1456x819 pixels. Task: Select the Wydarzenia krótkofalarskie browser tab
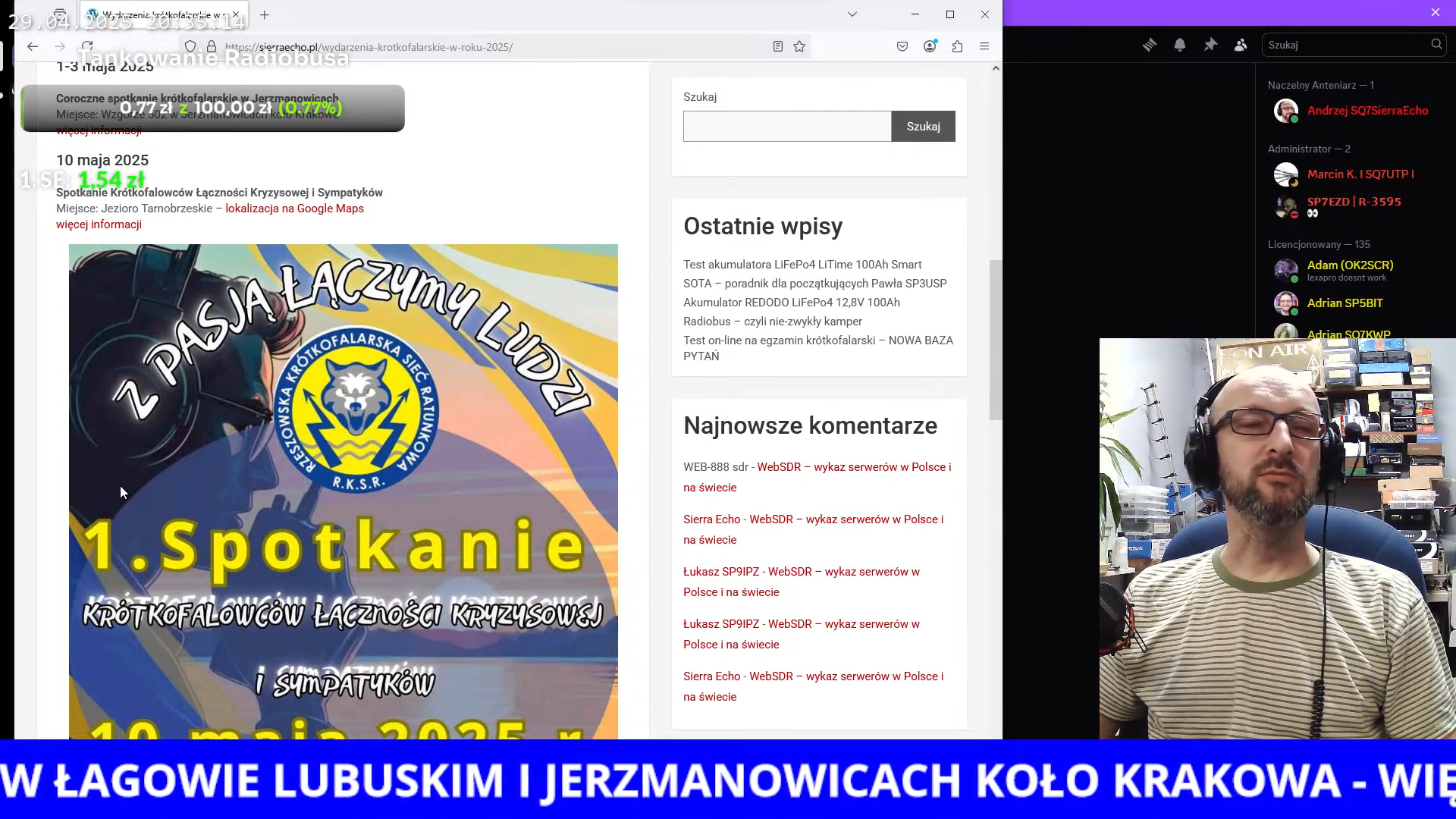(x=163, y=14)
